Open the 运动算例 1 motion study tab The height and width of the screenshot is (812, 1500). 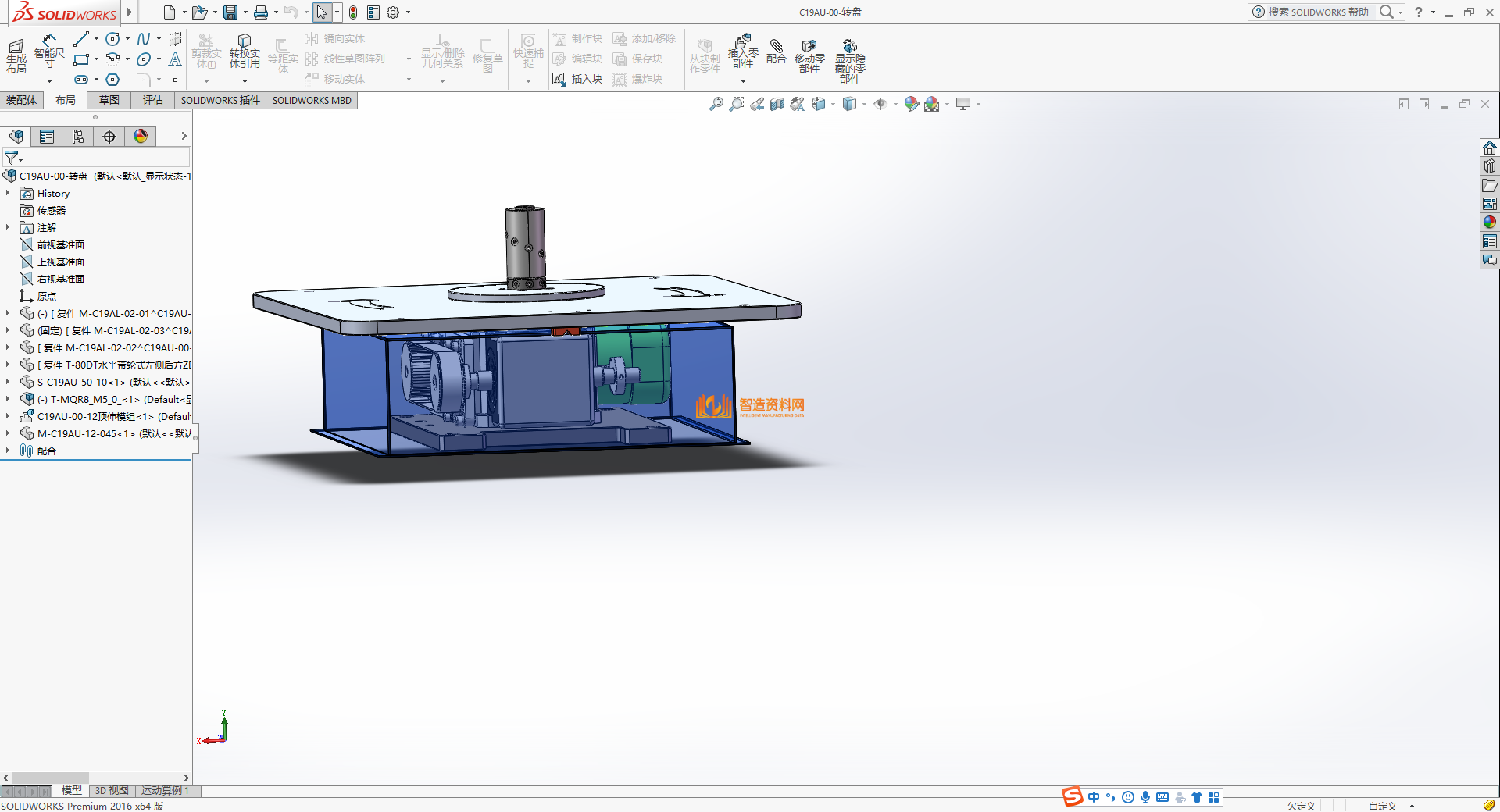click(165, 791)
